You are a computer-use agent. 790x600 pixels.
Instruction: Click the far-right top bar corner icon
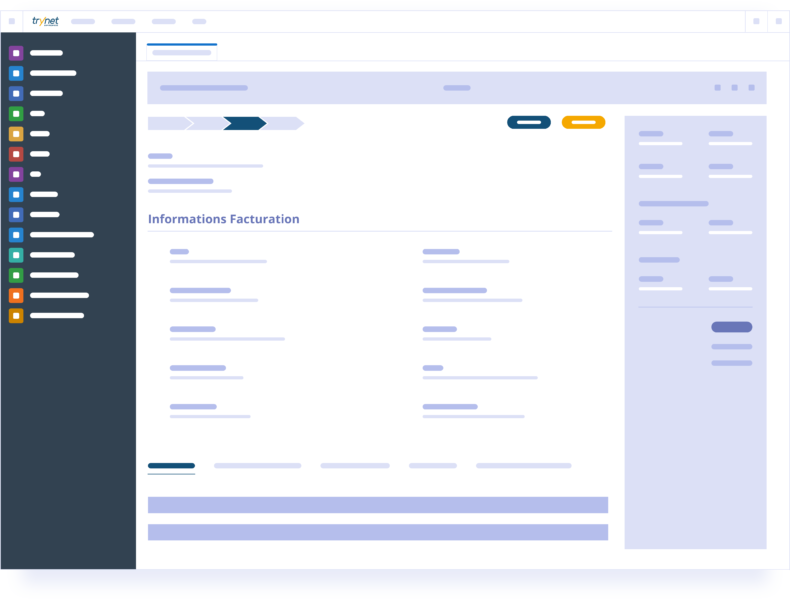click(x=778, y=21)
